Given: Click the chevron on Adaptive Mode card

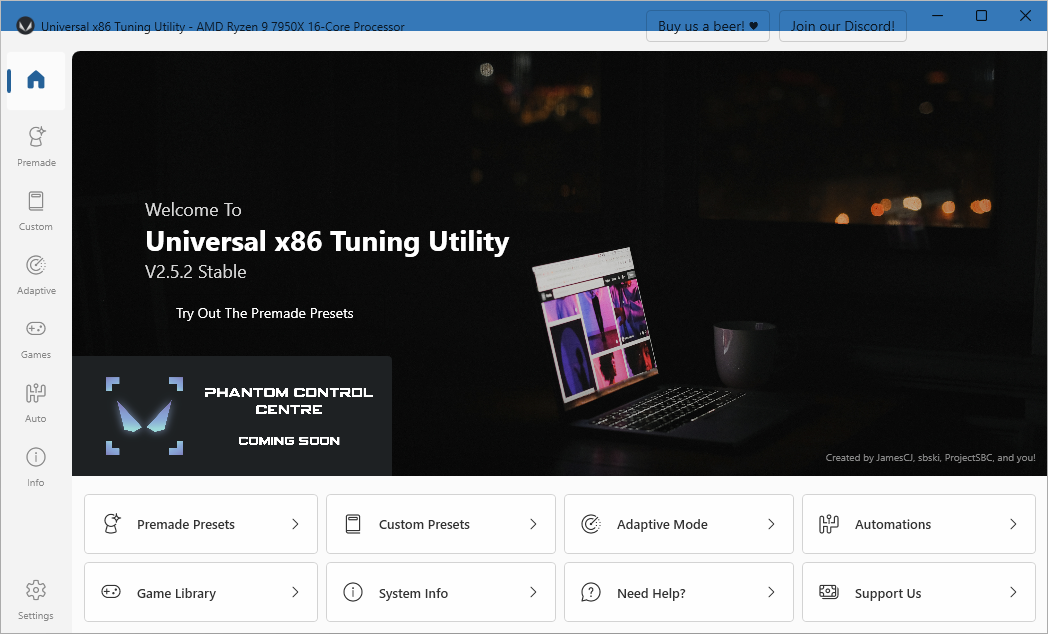Looking at the screenshot, I should tap(771, 524).
